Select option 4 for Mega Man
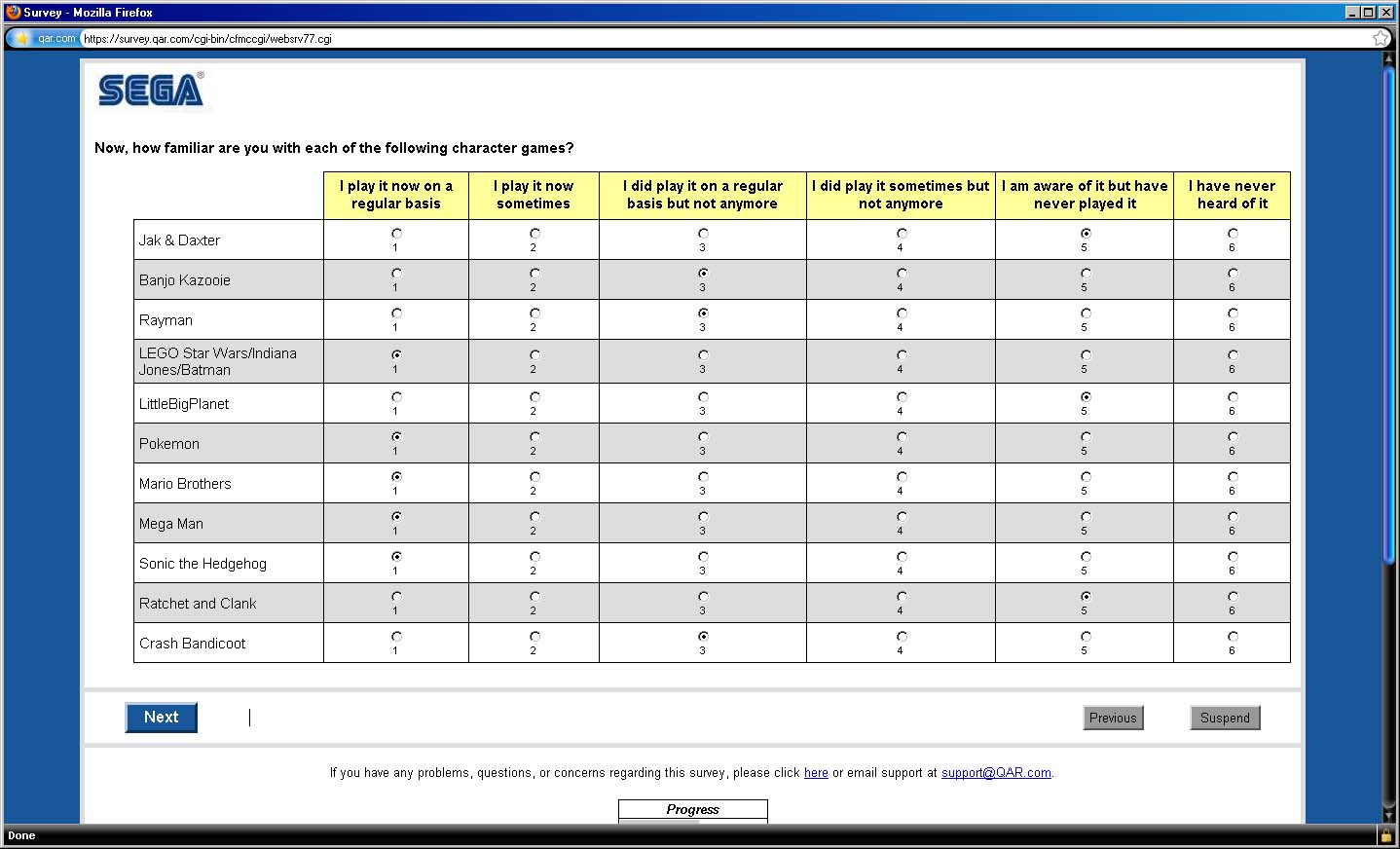 [x=902, y=517]
